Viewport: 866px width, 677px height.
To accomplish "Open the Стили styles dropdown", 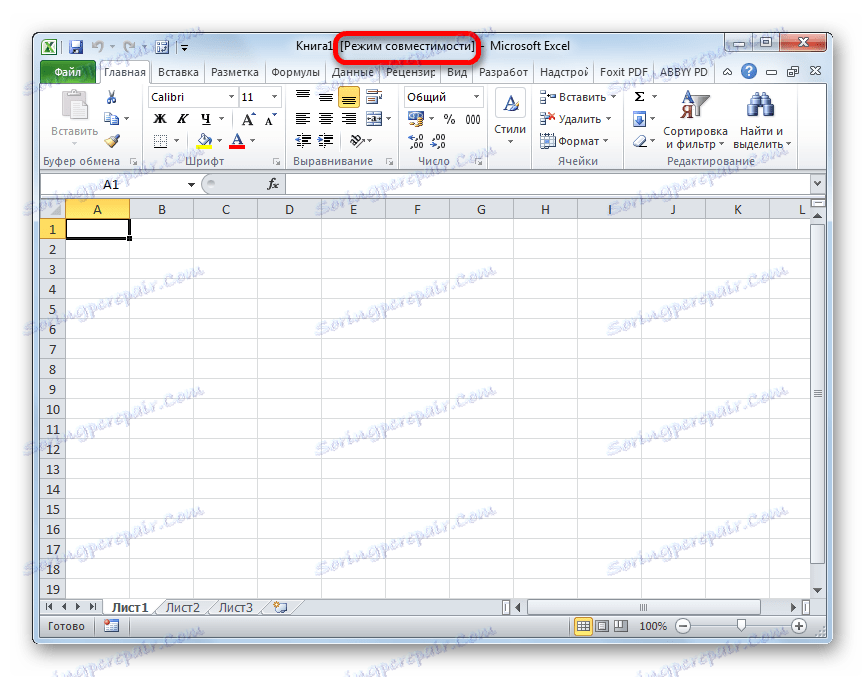I will (x=510, y=119).
